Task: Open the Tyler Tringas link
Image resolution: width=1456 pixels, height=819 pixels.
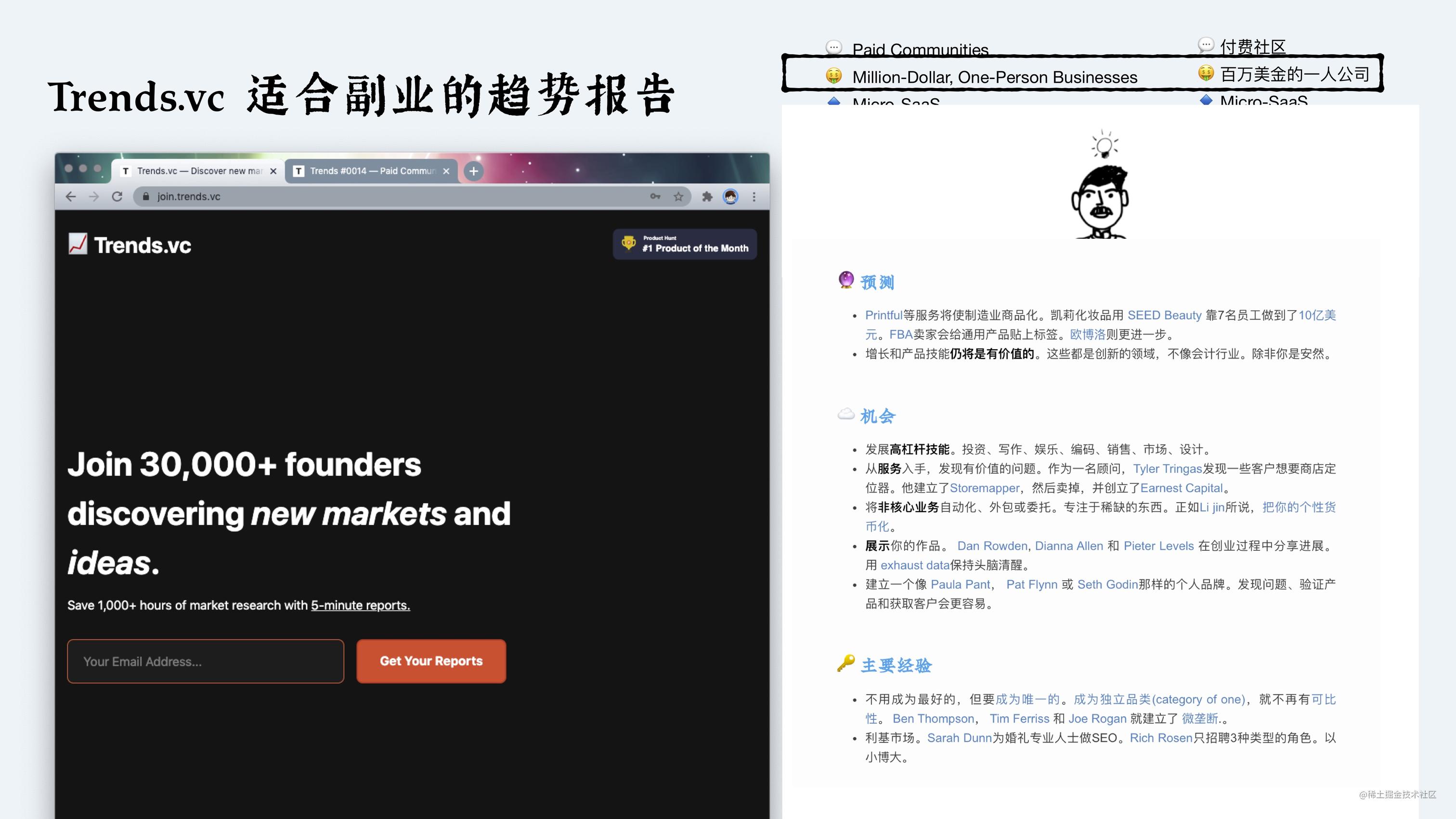Action: pyautogui.click(x=1167, y=468)
